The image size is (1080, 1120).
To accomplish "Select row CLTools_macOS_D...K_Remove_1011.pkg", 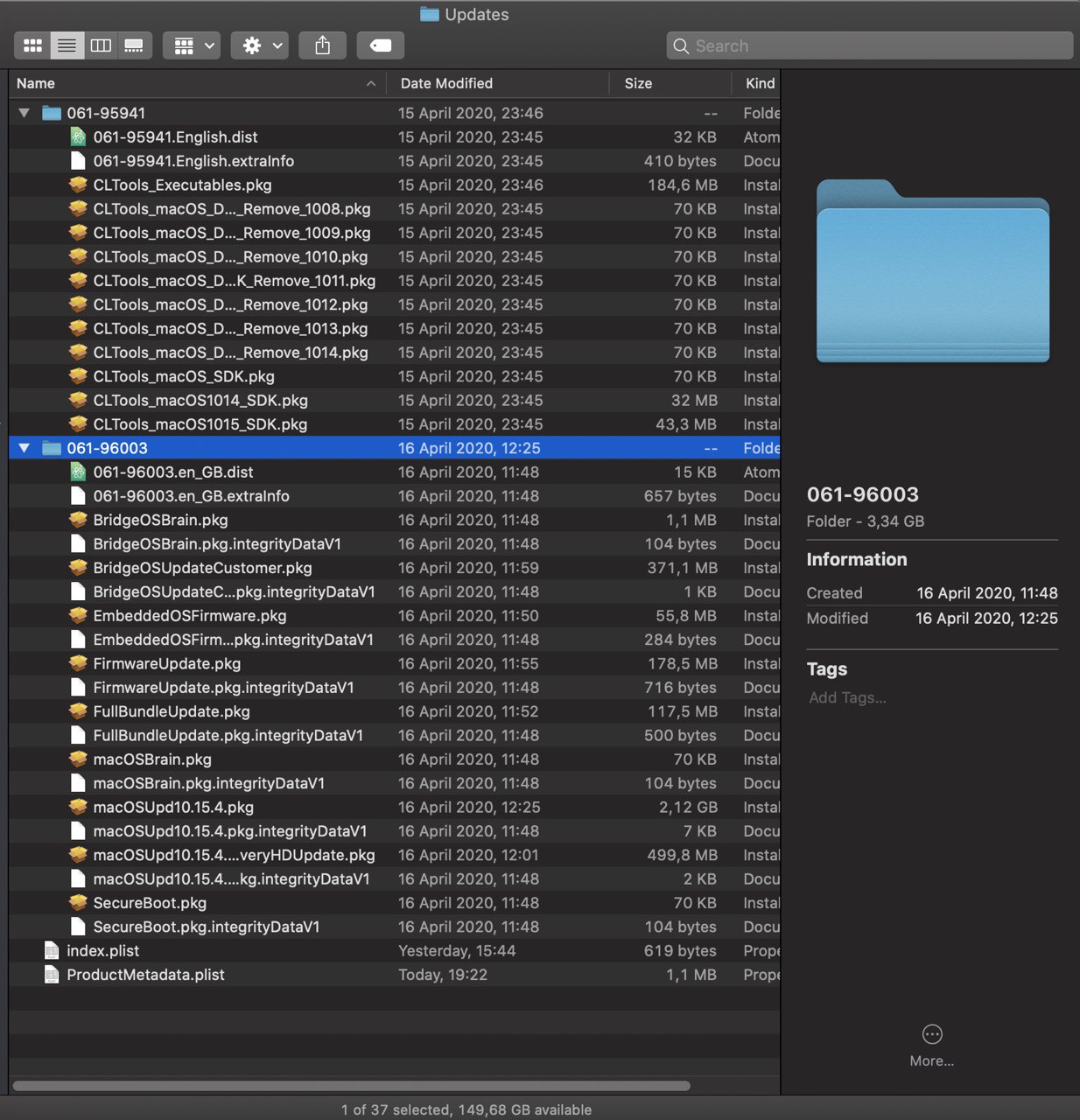I will coord(394,280).
